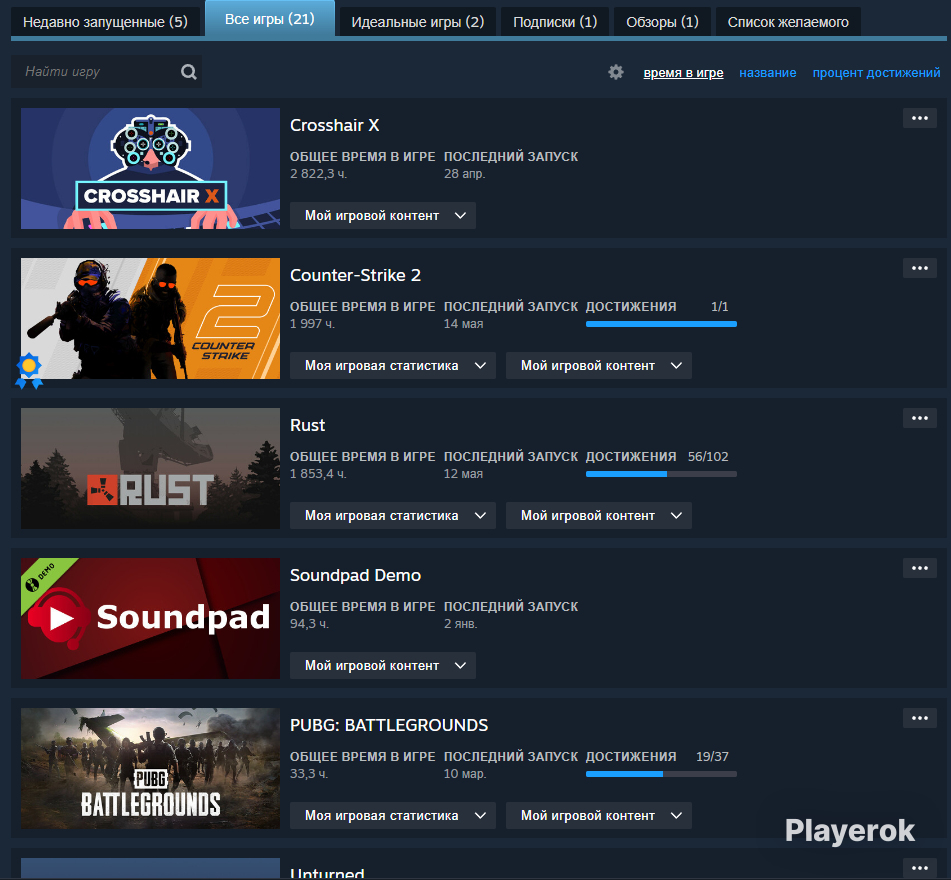Open the three-dot menu for Rust
The image size is (951, 880).
(x=919, y=418)
